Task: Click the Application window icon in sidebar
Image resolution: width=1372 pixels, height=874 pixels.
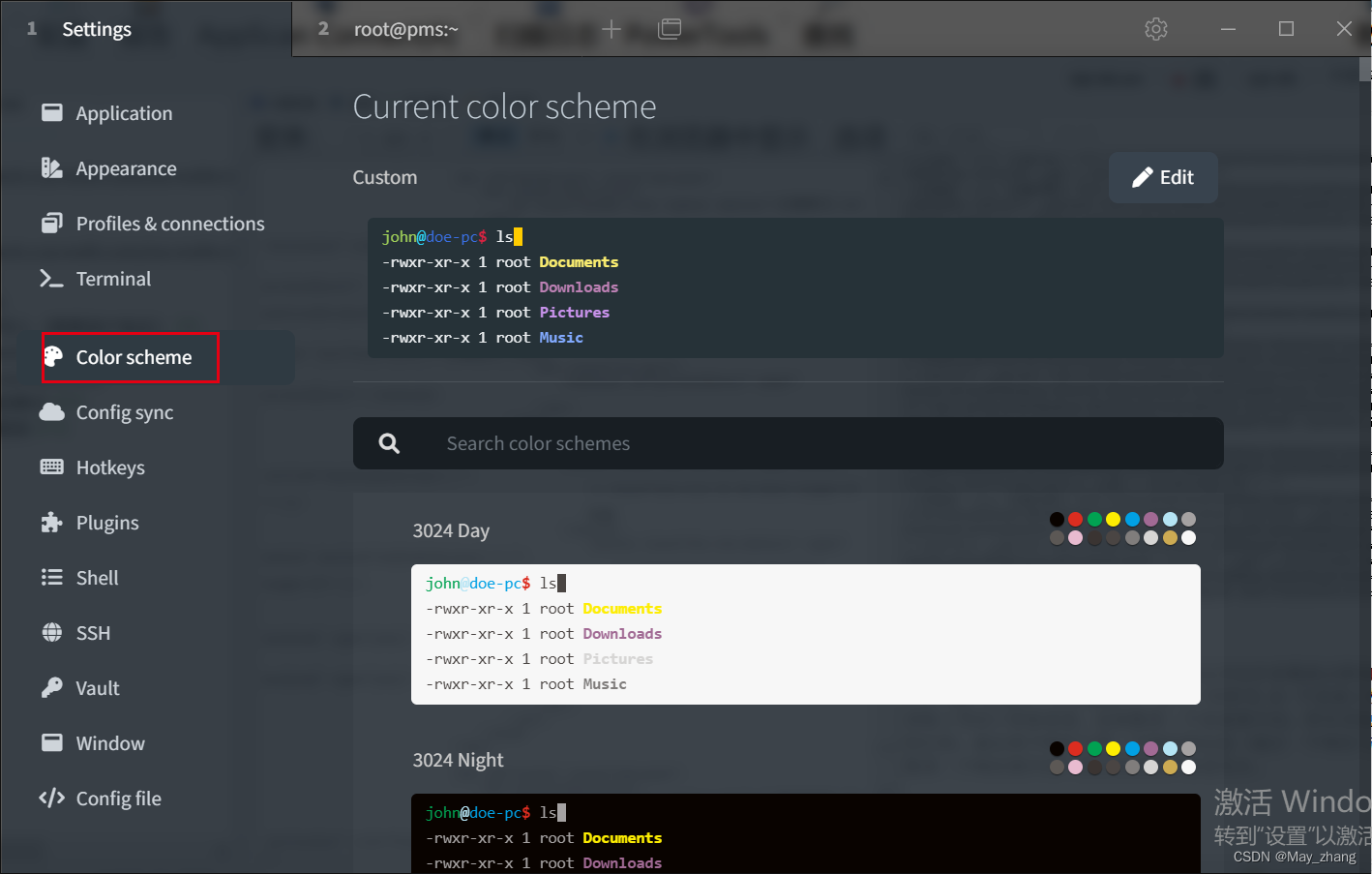Action: (51, 112)
